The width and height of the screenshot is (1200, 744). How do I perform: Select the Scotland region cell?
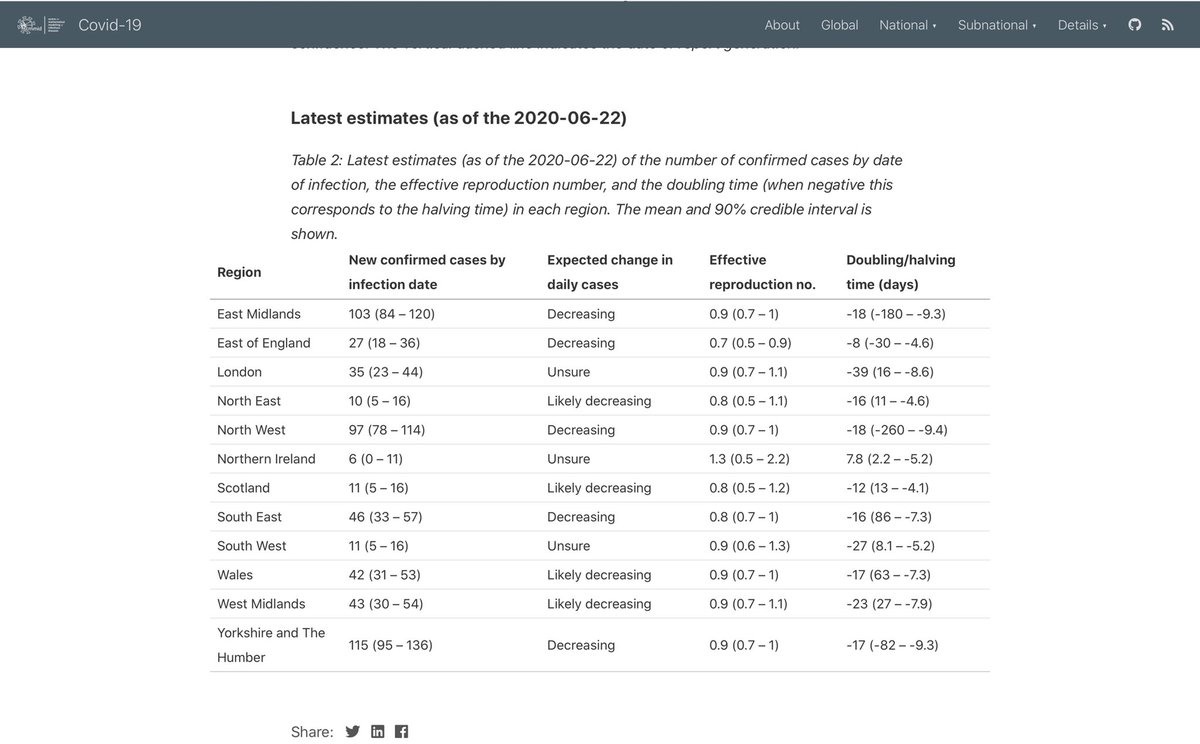tap(243, 488)
